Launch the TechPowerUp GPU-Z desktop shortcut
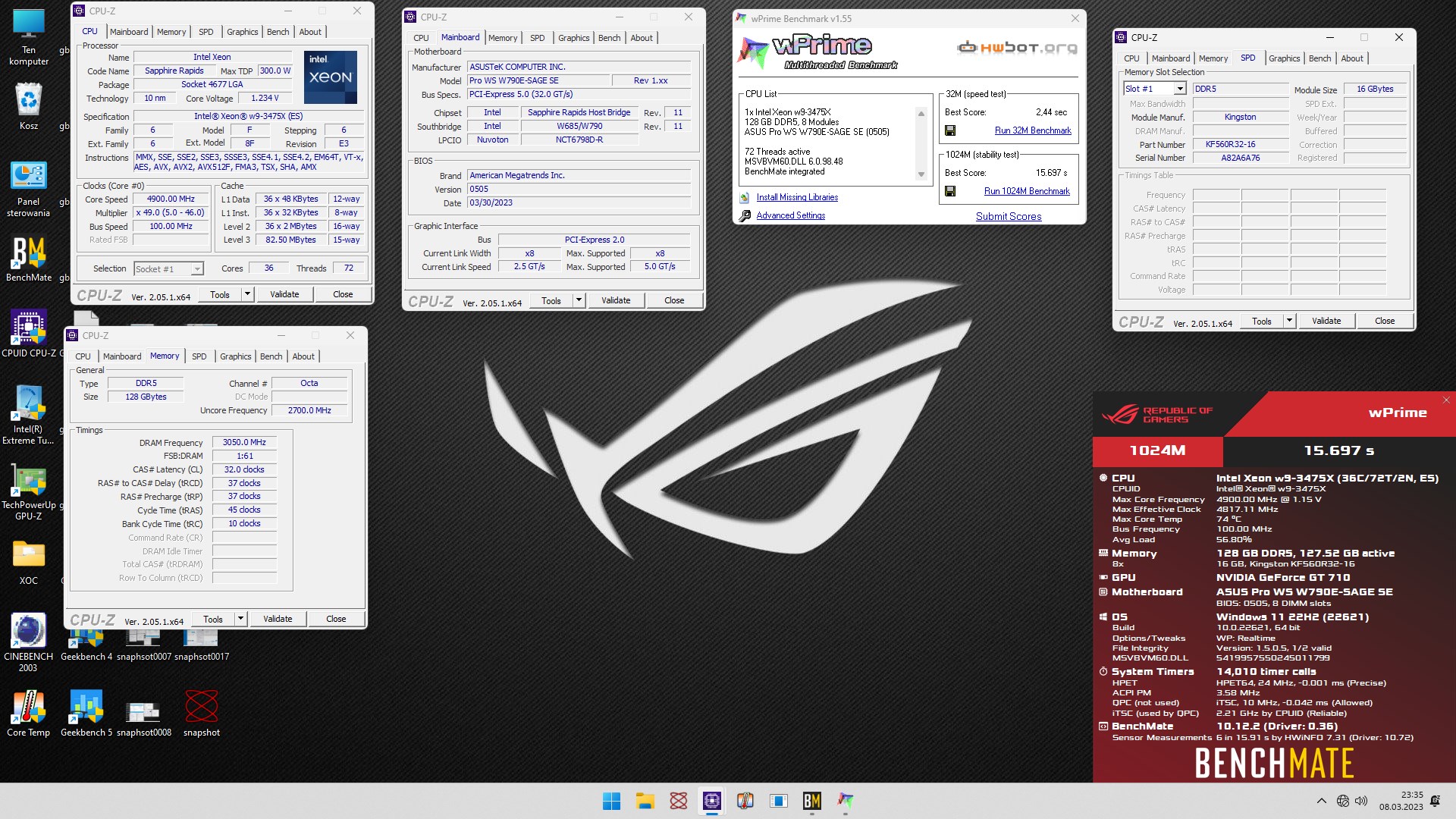Viewport: 1456px width, 819px height. pos(29,491)
